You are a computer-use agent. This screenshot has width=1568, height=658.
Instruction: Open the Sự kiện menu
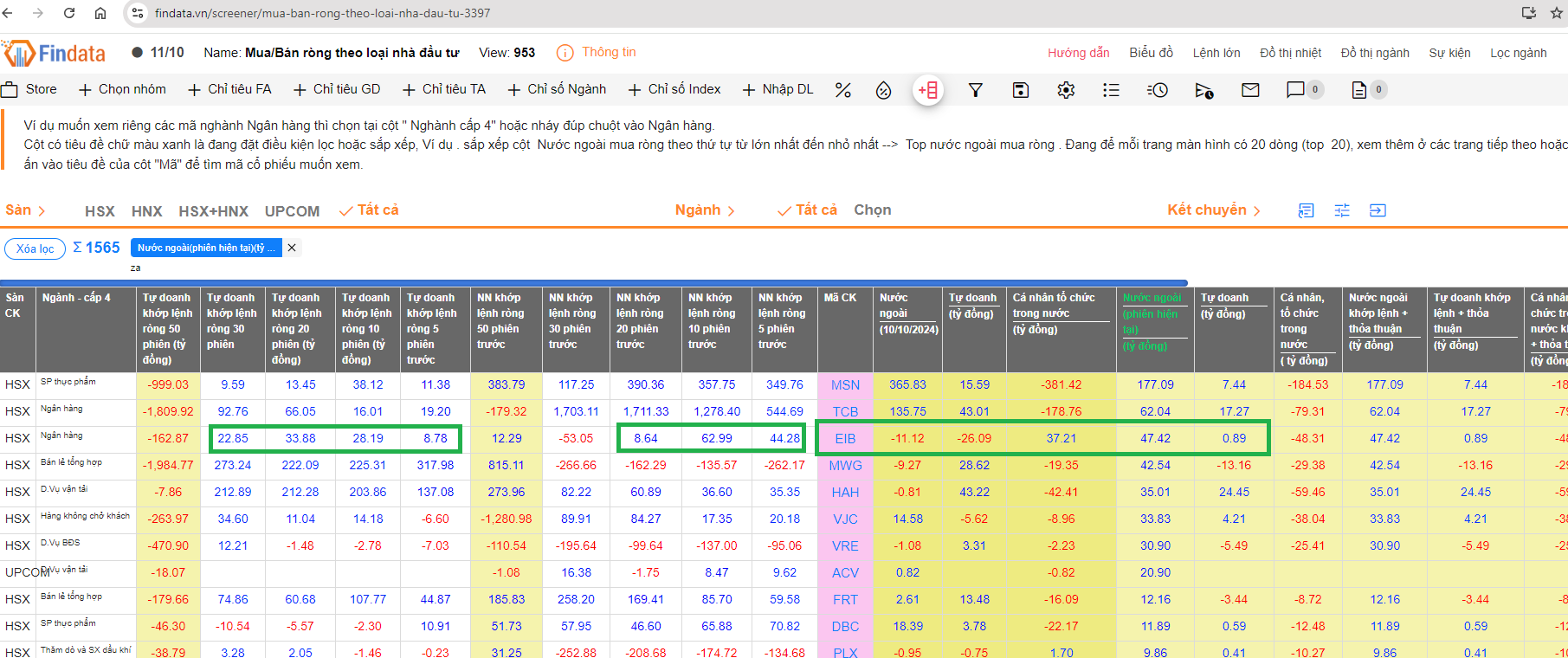pyautogui.click(x=1449, y=53)
